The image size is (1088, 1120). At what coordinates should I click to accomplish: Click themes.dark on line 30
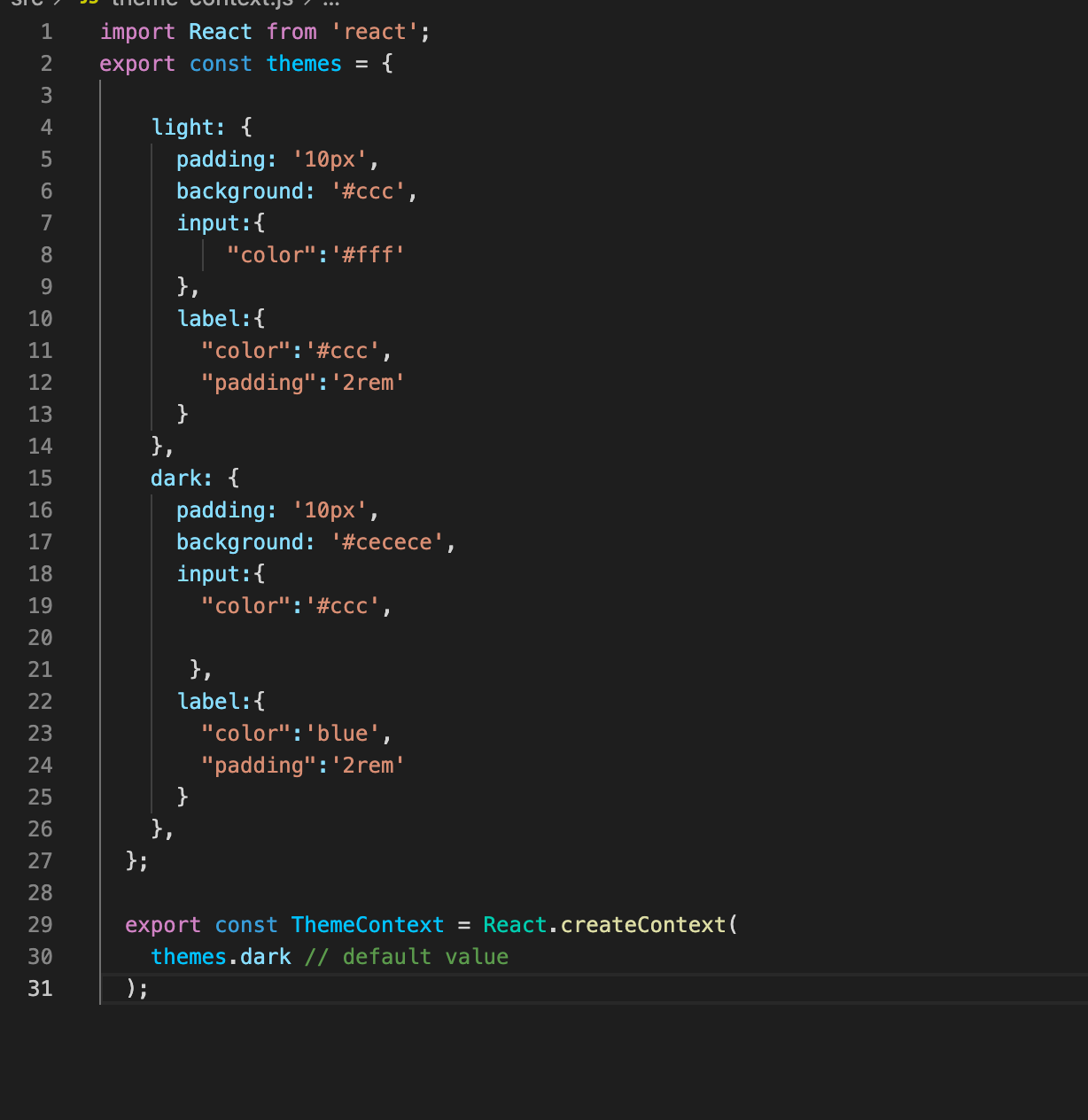220,956
